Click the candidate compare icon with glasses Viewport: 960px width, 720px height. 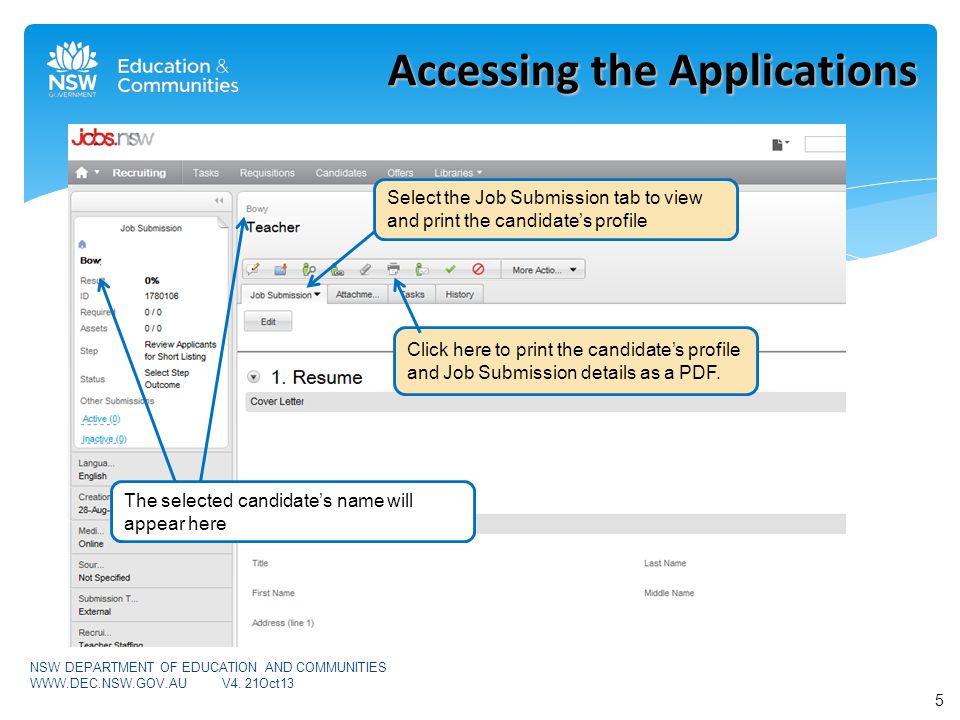(x=337, y=270)
